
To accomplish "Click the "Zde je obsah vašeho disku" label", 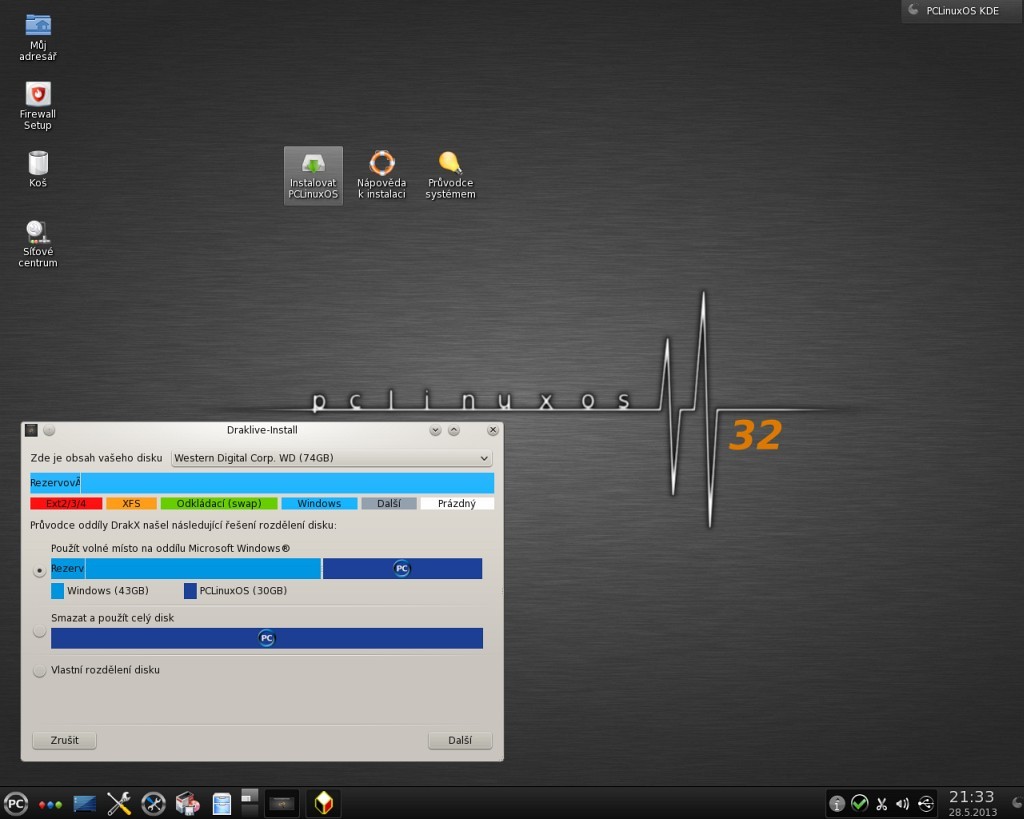I will click(96, 458).
